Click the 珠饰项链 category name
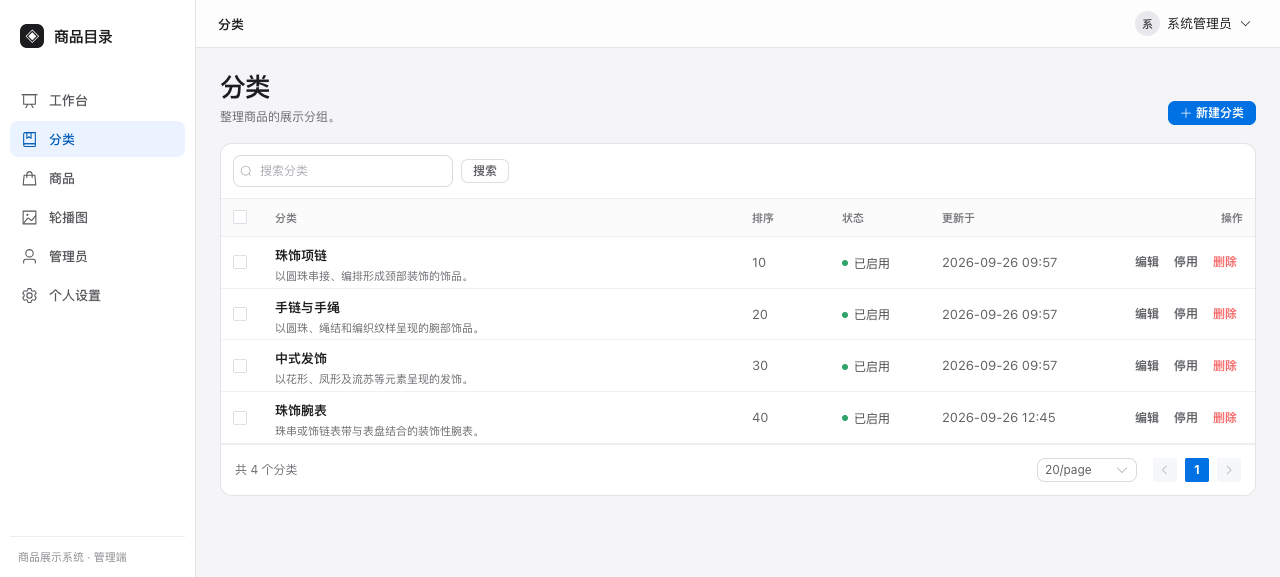Viewport: 1280px width, 577px height. pyautogui.click(x=301, y=255)
